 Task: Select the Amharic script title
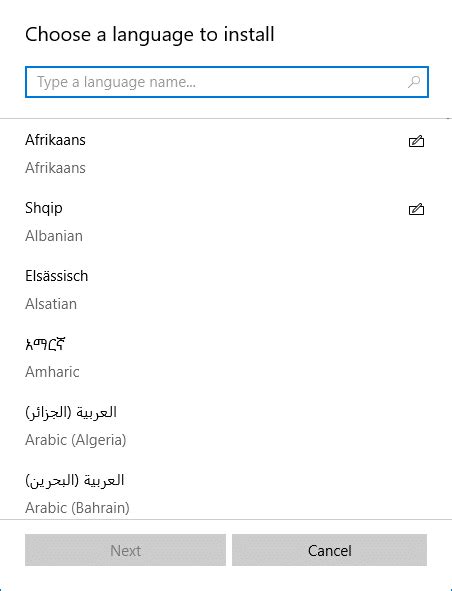[45, 344]
